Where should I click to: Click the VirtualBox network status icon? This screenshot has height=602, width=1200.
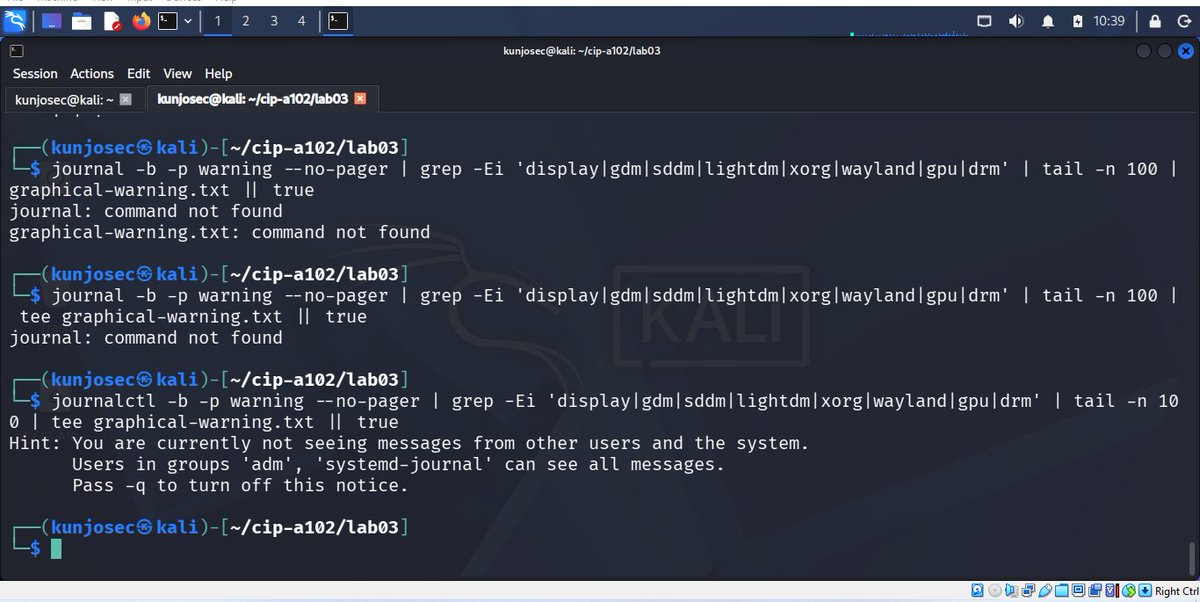pyautogui.click(x=1028, y=591)
